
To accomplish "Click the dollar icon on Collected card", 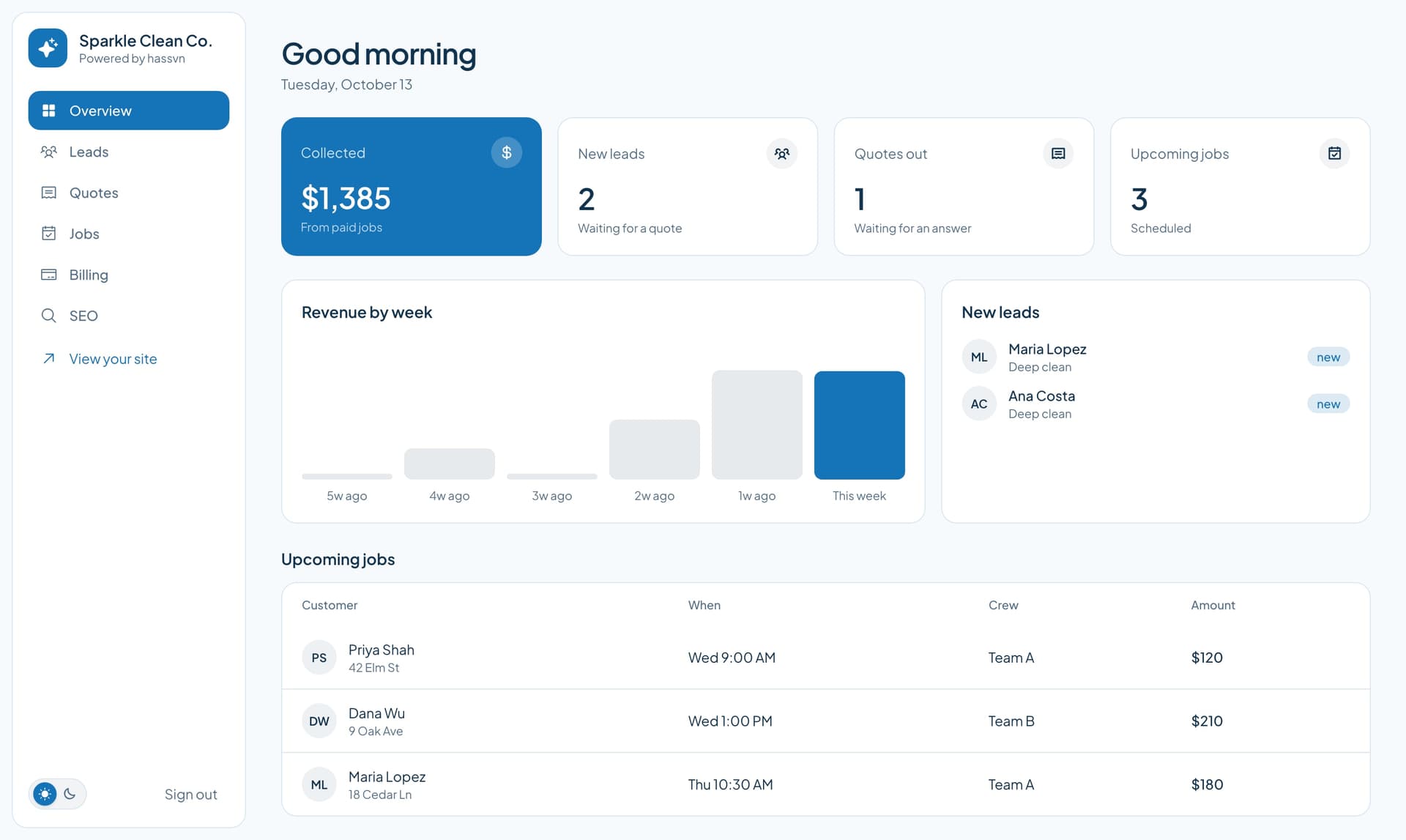I will point(507,152).
